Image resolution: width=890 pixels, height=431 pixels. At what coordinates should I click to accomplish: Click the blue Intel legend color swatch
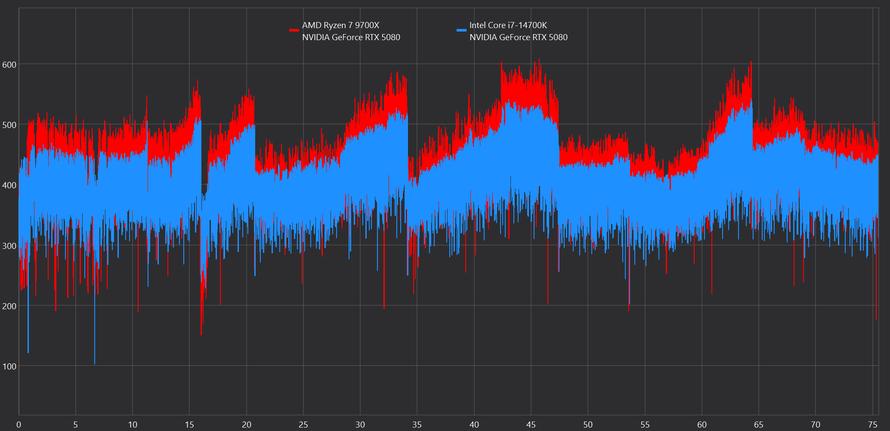(x=461, y=31)
